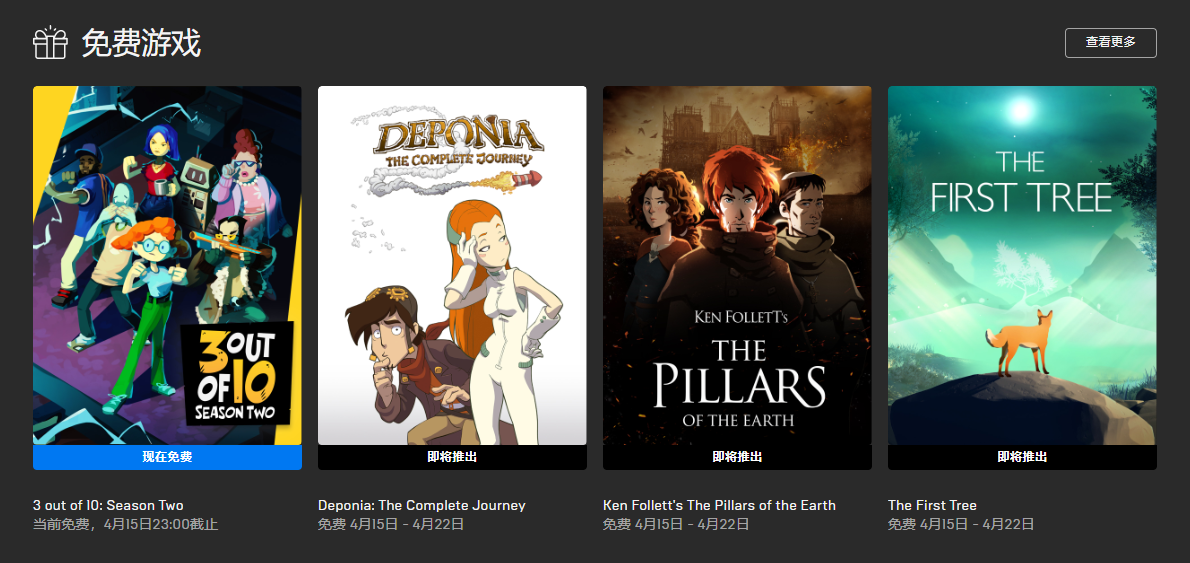
Task: Click the free dates text under Deponia
Action: coord(391,524)
